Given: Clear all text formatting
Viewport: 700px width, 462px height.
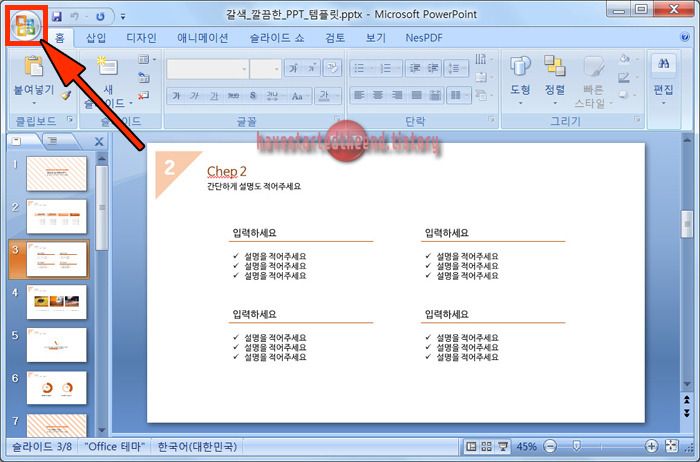Looking at the screenshot, I should 332,68.
